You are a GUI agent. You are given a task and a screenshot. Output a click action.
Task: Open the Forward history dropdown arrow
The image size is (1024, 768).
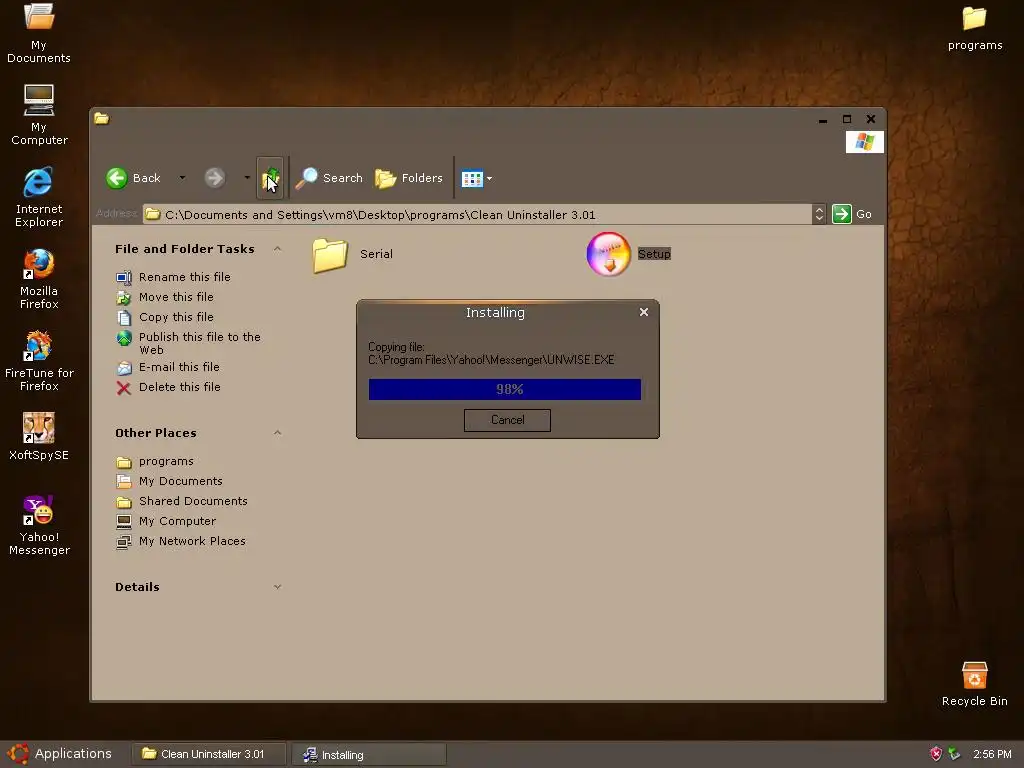247,178
